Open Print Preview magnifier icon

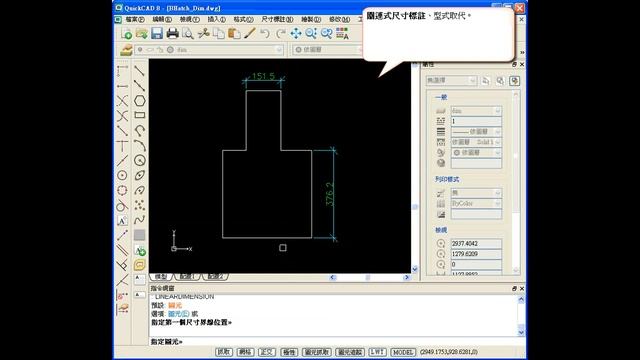(187, 33)
